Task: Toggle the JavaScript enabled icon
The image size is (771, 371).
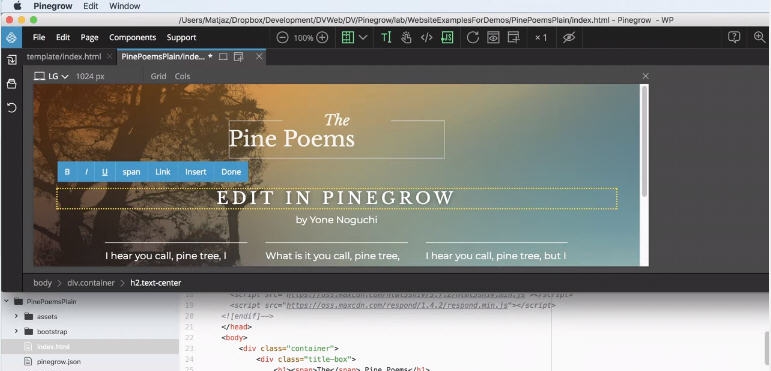Action: point(447,37)
